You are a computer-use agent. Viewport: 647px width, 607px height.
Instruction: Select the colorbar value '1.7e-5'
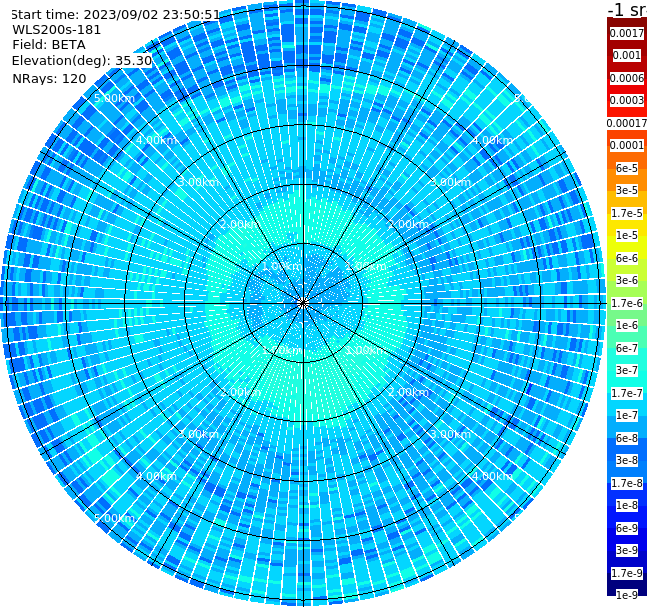click(627, 213)
